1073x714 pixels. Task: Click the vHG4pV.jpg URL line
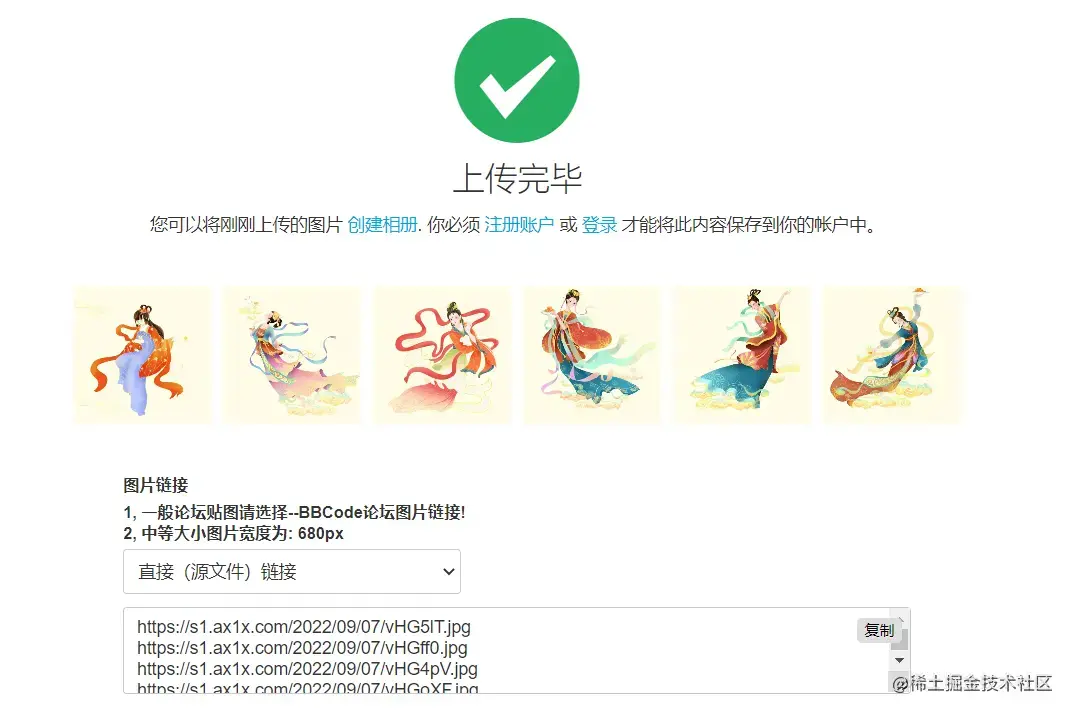coord(307,669)
